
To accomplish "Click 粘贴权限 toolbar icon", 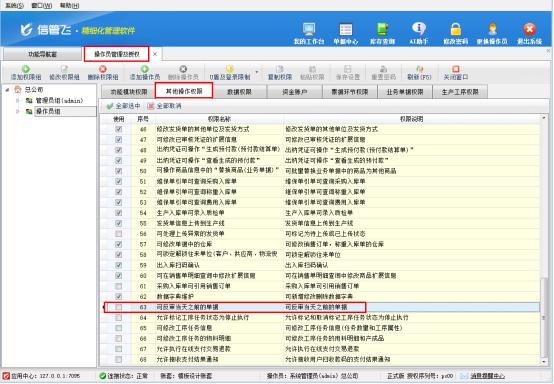I will tap(312, 69).
